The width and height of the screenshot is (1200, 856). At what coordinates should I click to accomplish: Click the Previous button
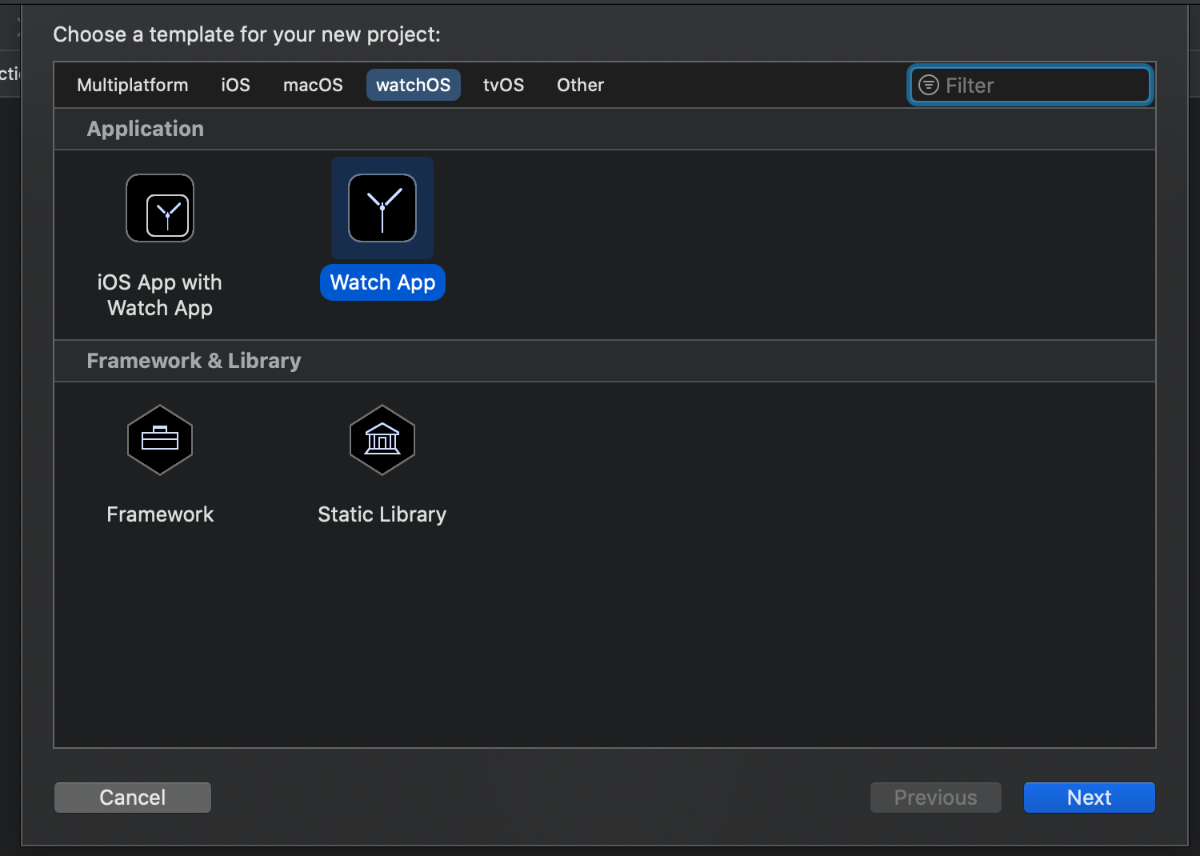(935, 797)
